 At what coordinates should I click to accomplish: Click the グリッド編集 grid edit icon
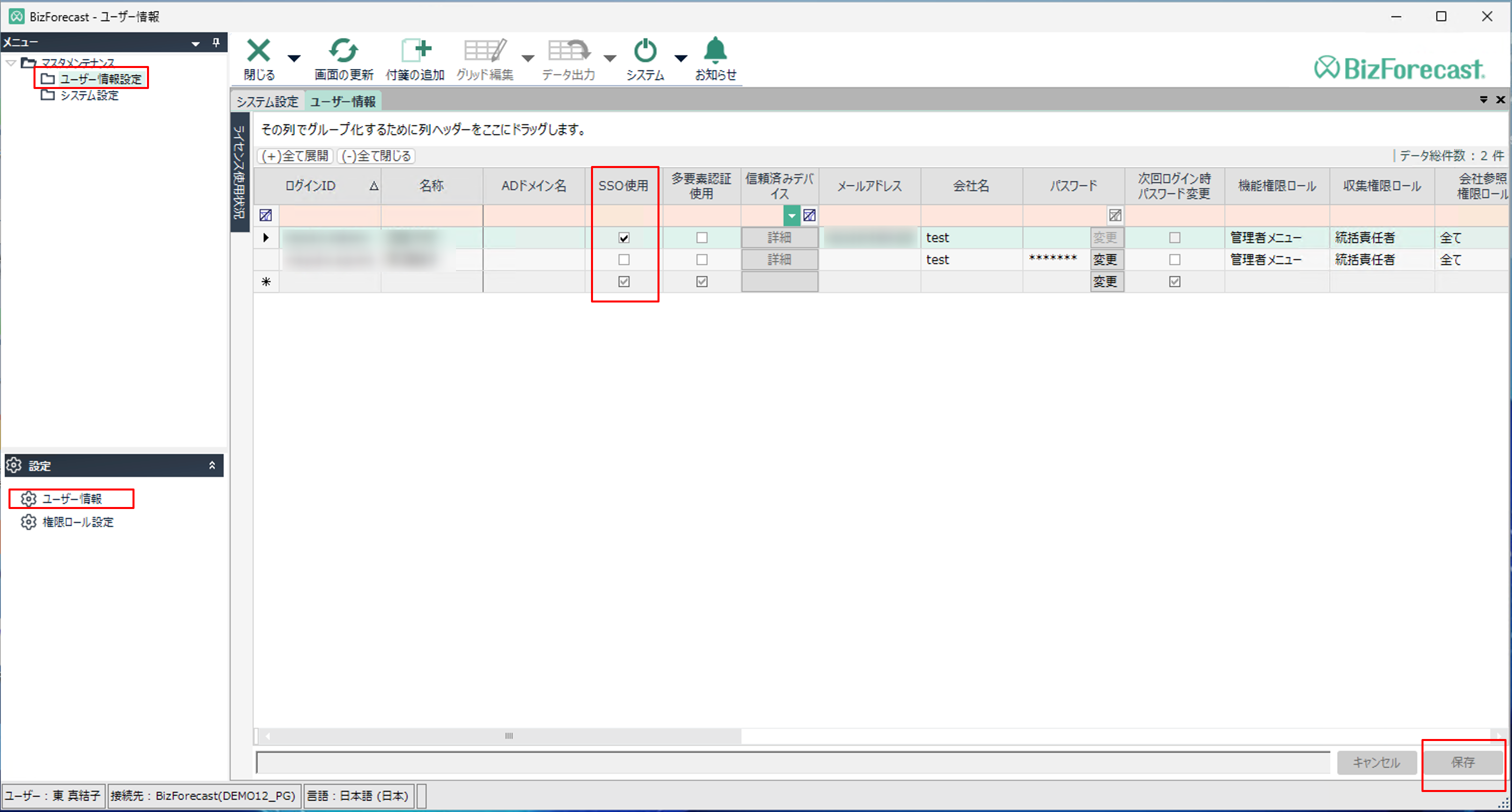[x=485, y=50]
